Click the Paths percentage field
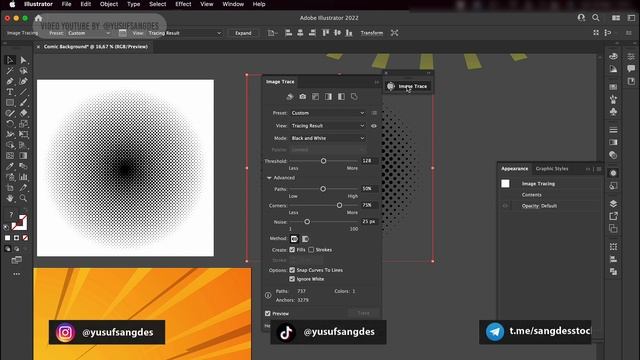 point(369,189)
